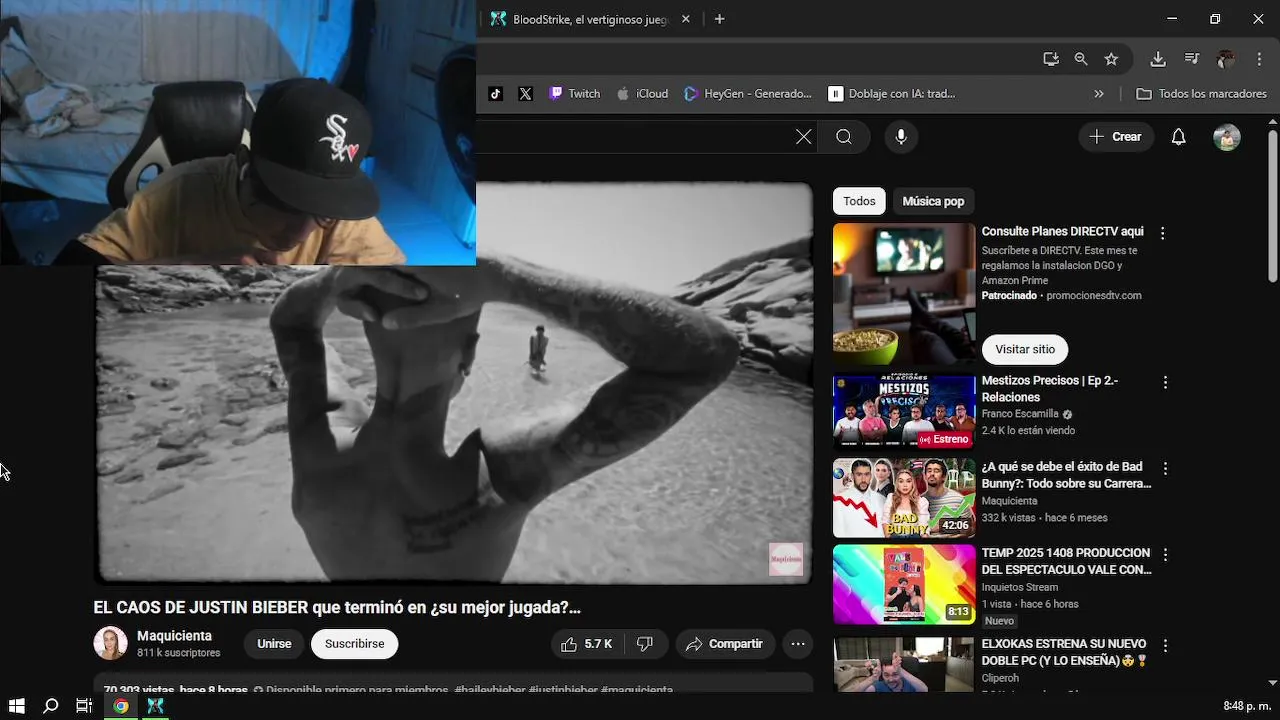Open options for Bad Bunny video

[1164, 468]
